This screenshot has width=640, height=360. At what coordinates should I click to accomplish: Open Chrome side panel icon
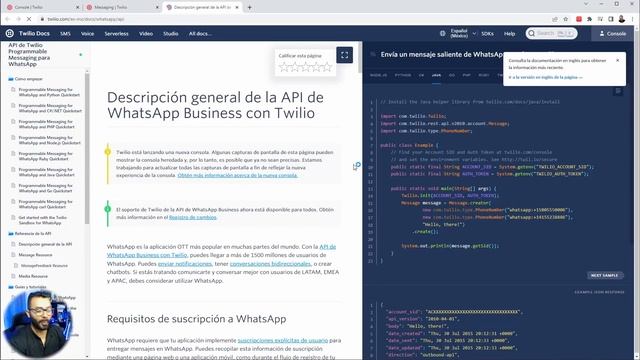611,19
